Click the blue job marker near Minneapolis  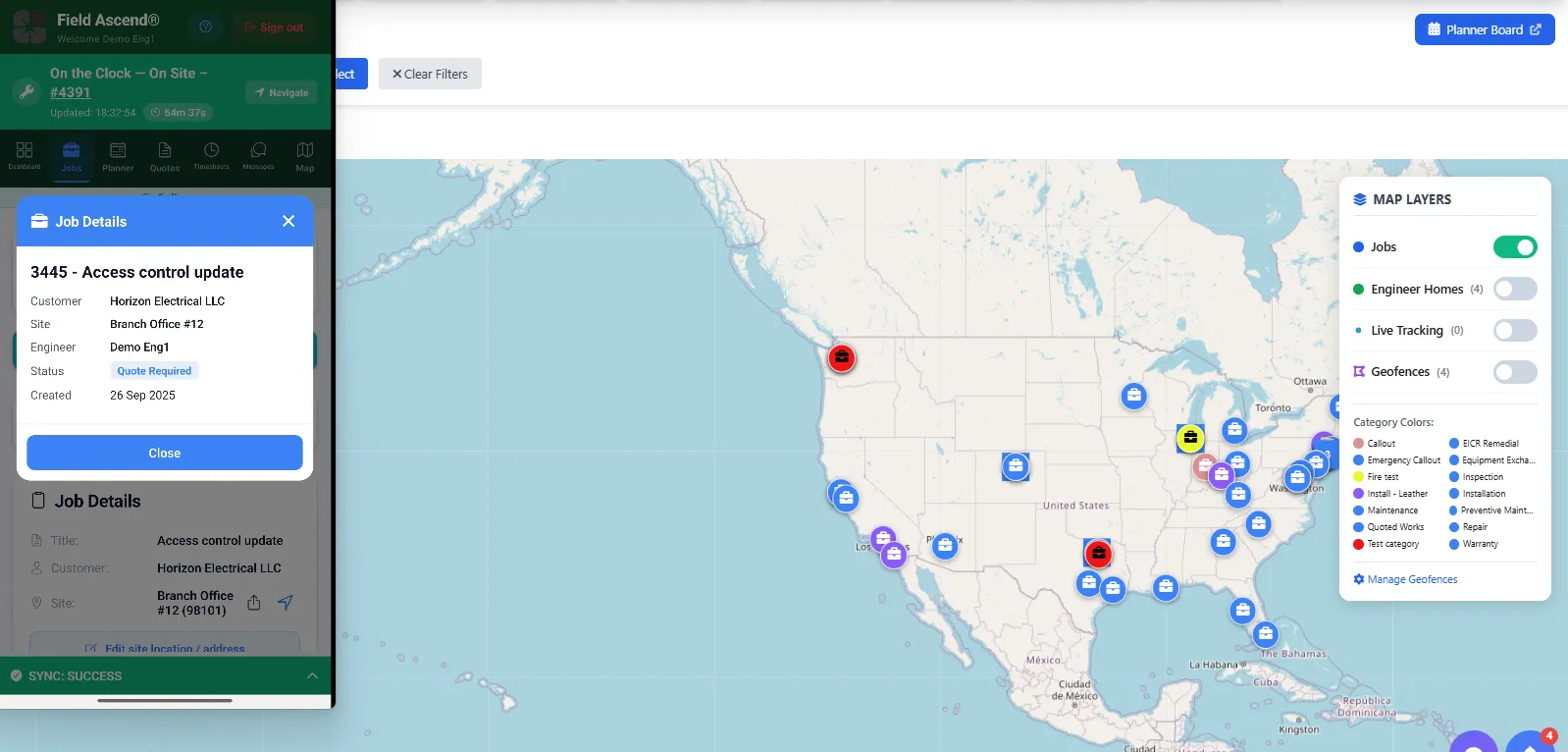[1134, 397]
